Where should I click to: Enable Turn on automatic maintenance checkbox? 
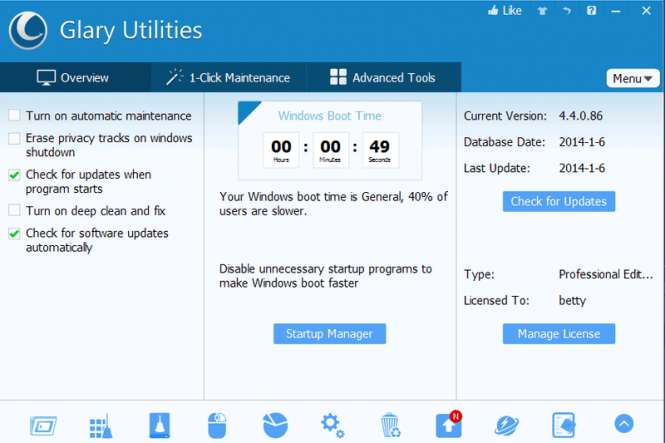coord(14,115)
